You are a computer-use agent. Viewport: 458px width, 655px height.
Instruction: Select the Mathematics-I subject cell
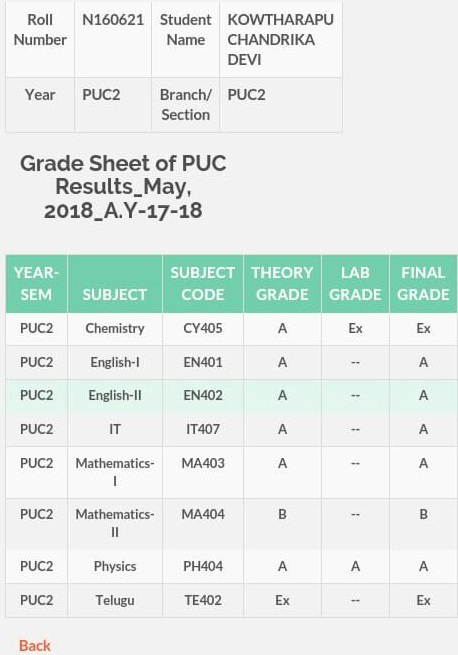click(115, 472)
